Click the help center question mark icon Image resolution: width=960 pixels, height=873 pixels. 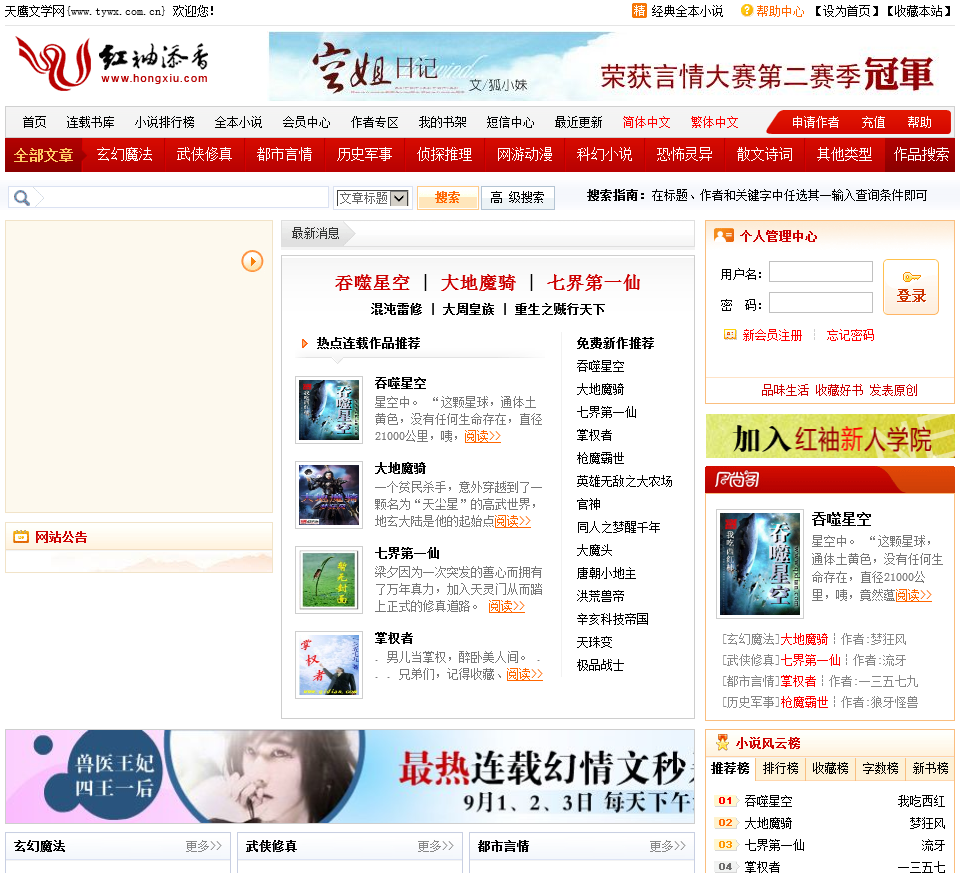(746, 10)
